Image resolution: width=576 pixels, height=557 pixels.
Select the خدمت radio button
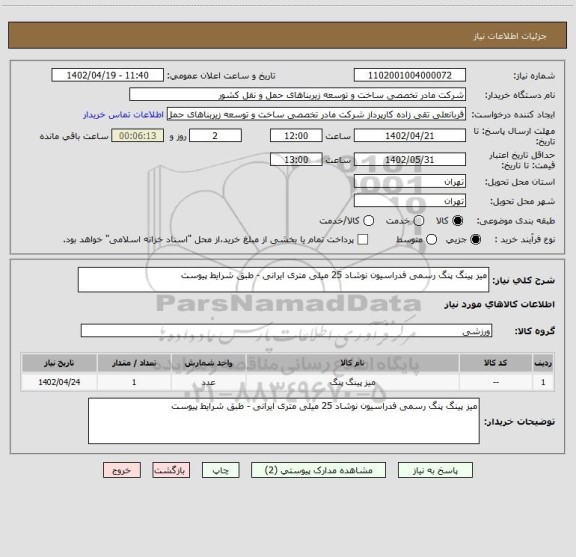(x=418, y=221)
